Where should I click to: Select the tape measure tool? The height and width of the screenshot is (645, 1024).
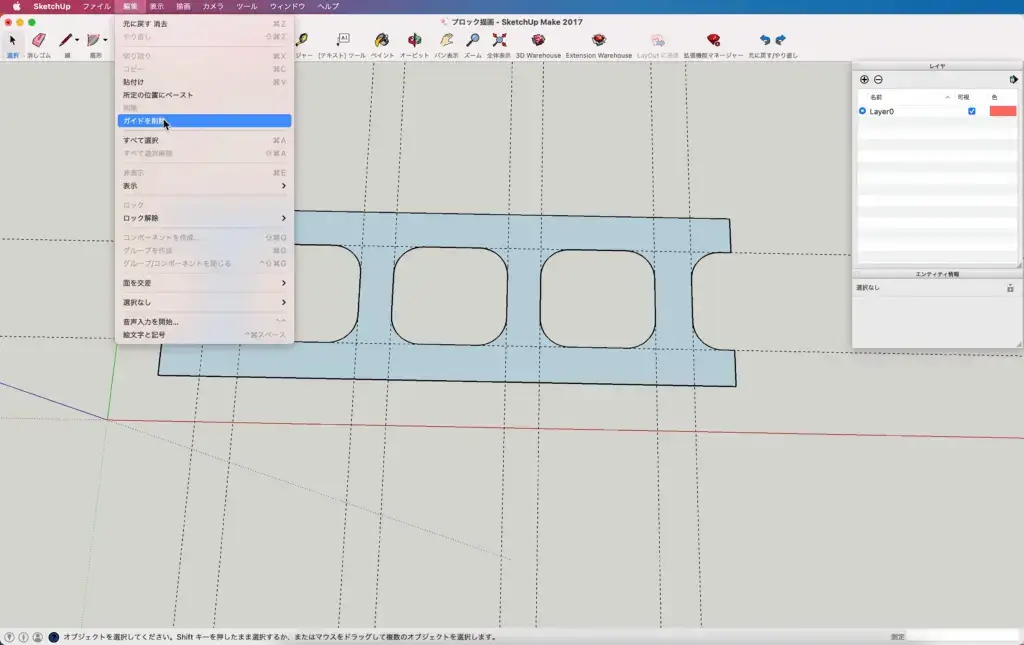coord(302,40)
